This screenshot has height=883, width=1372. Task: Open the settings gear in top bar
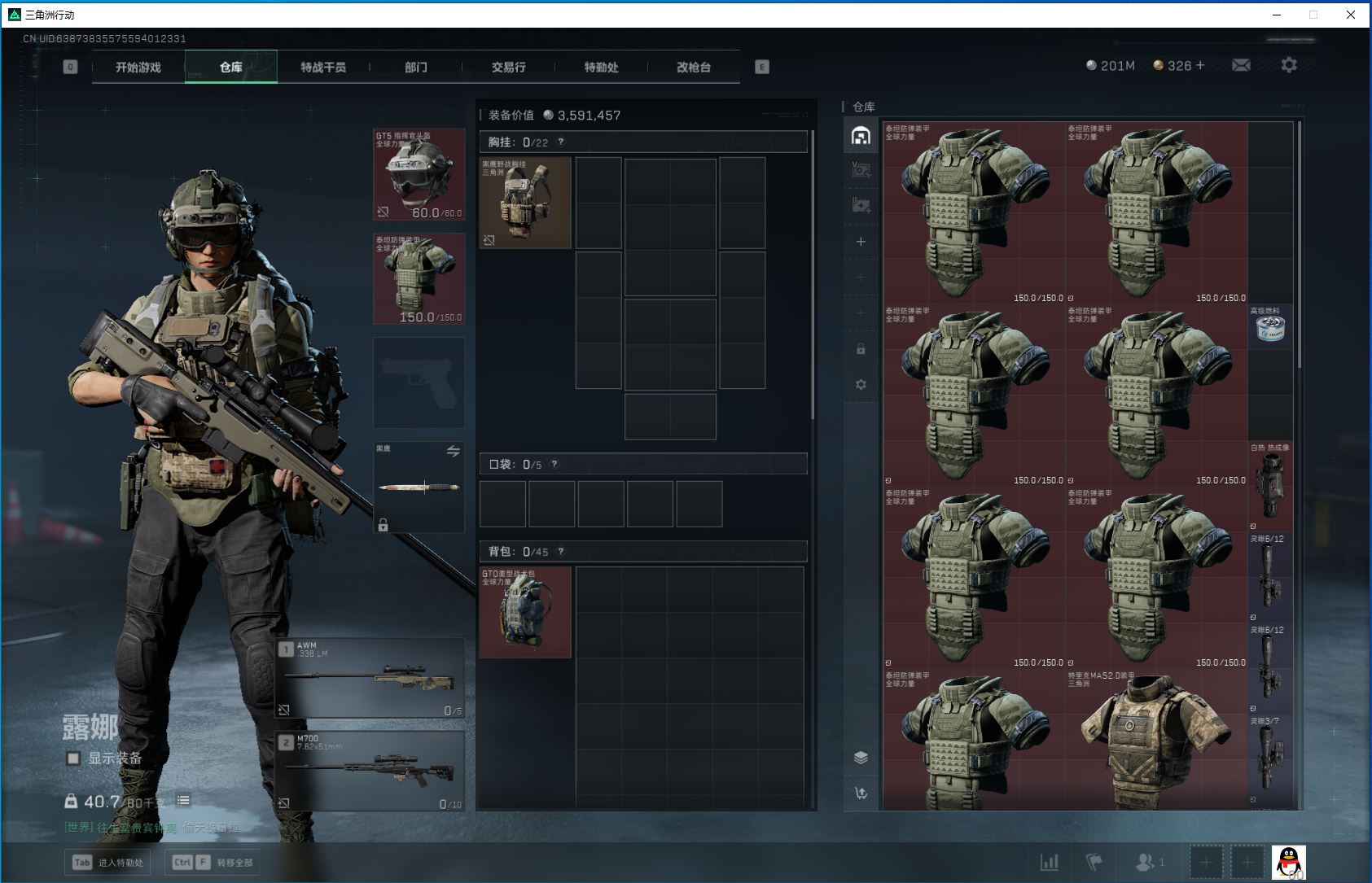[x=1289, y=64]
